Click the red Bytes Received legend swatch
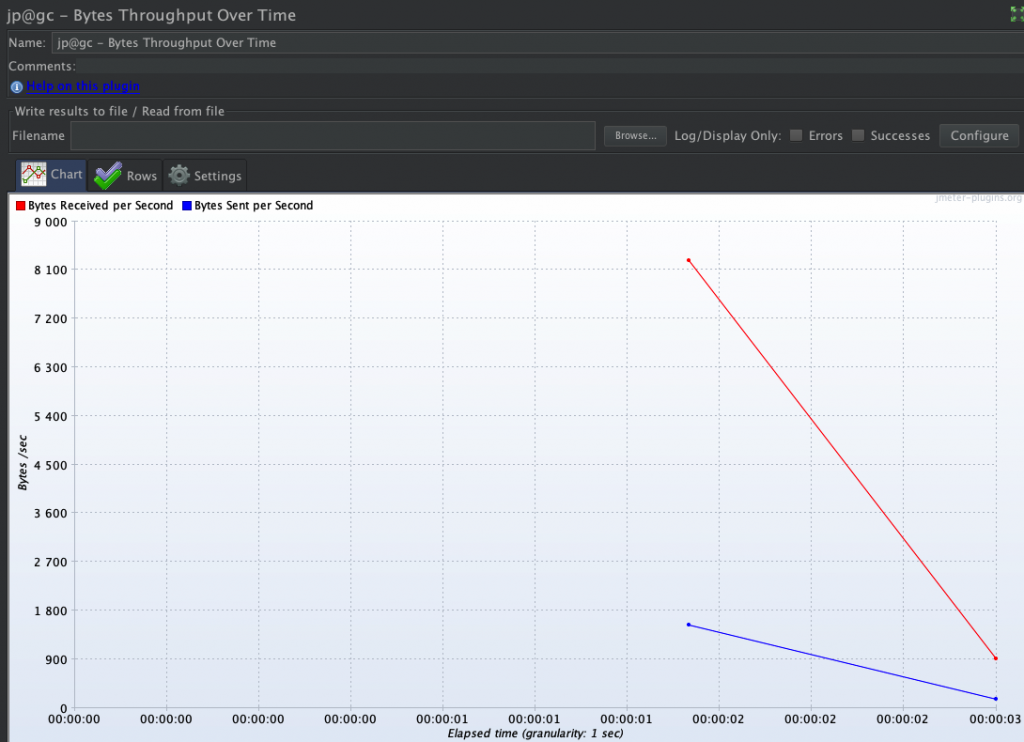1024x742 pixels. pos(20,206)
